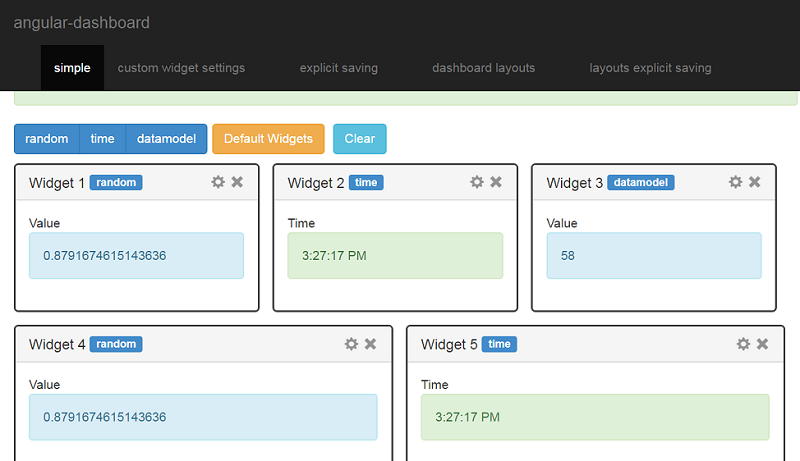This screenshot has width=800, height=461.
Task: Add a datamodel widget button
Action: pos(166,139)
